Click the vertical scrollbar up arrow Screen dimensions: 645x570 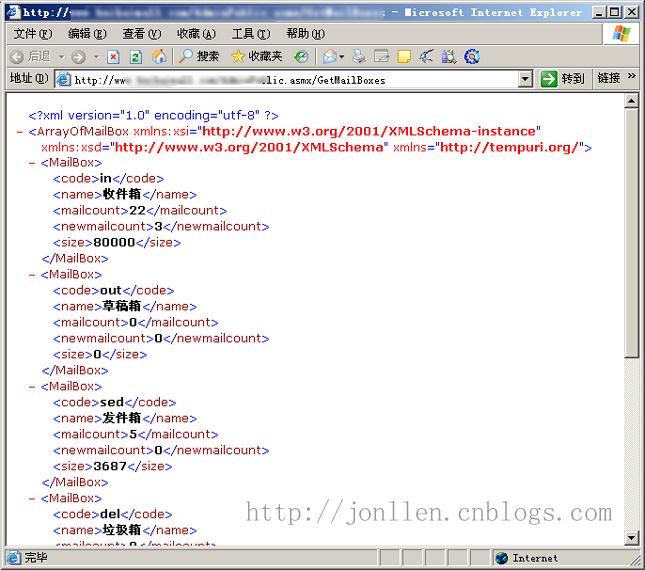click(x=631, y=101)
